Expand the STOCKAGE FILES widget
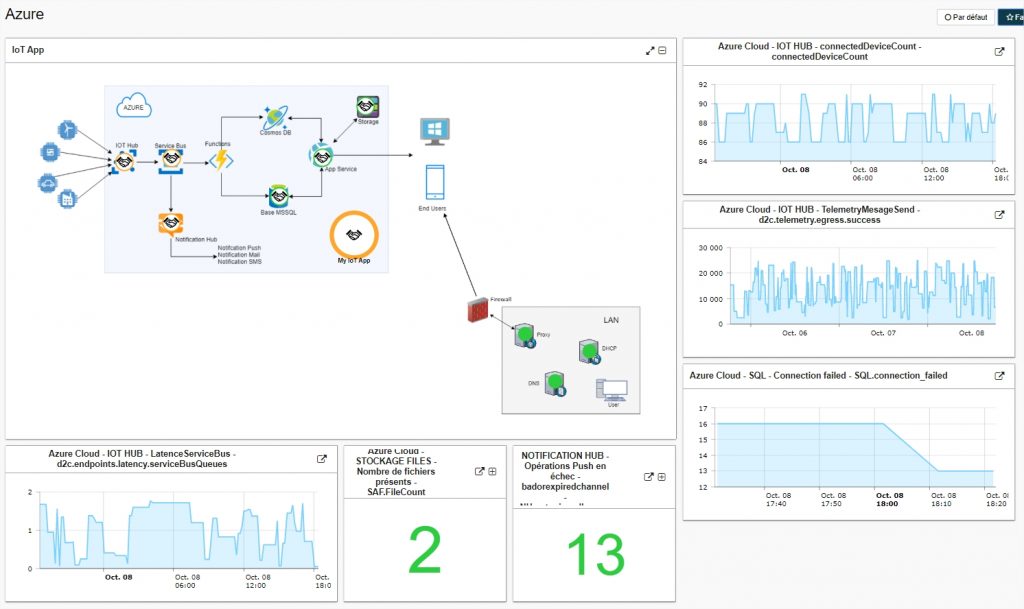 point(492,471)
